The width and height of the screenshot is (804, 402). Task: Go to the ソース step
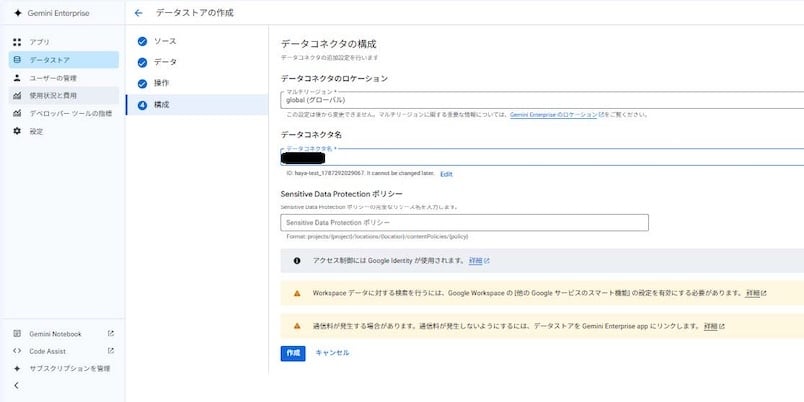[x=197, y=42]
